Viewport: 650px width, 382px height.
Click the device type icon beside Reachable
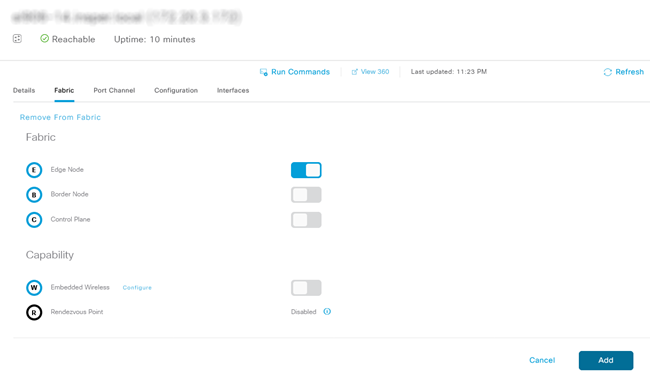17,39
